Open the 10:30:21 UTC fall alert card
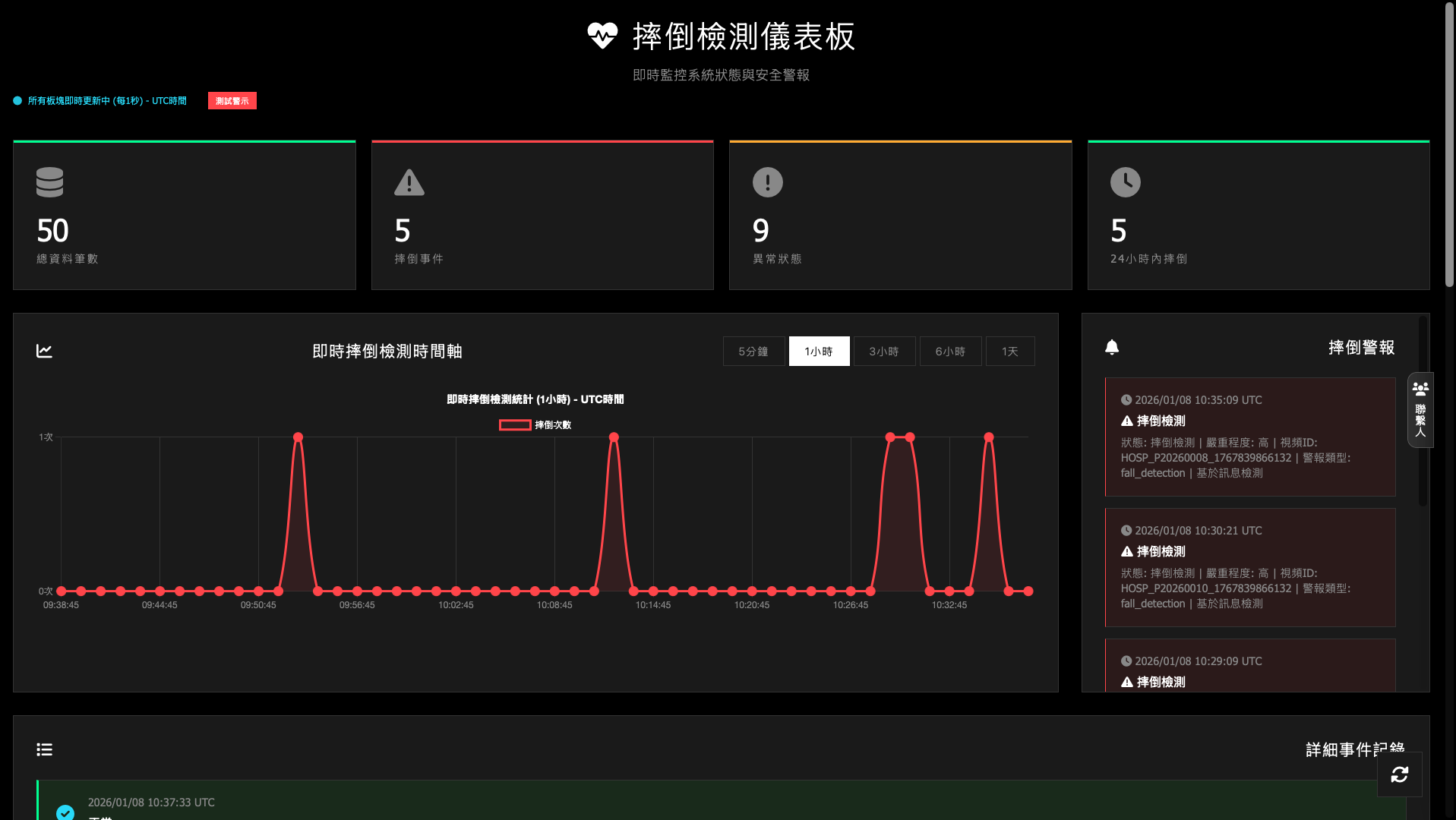The width and height of the screenshot is (1456, 820). point(1249,567)
